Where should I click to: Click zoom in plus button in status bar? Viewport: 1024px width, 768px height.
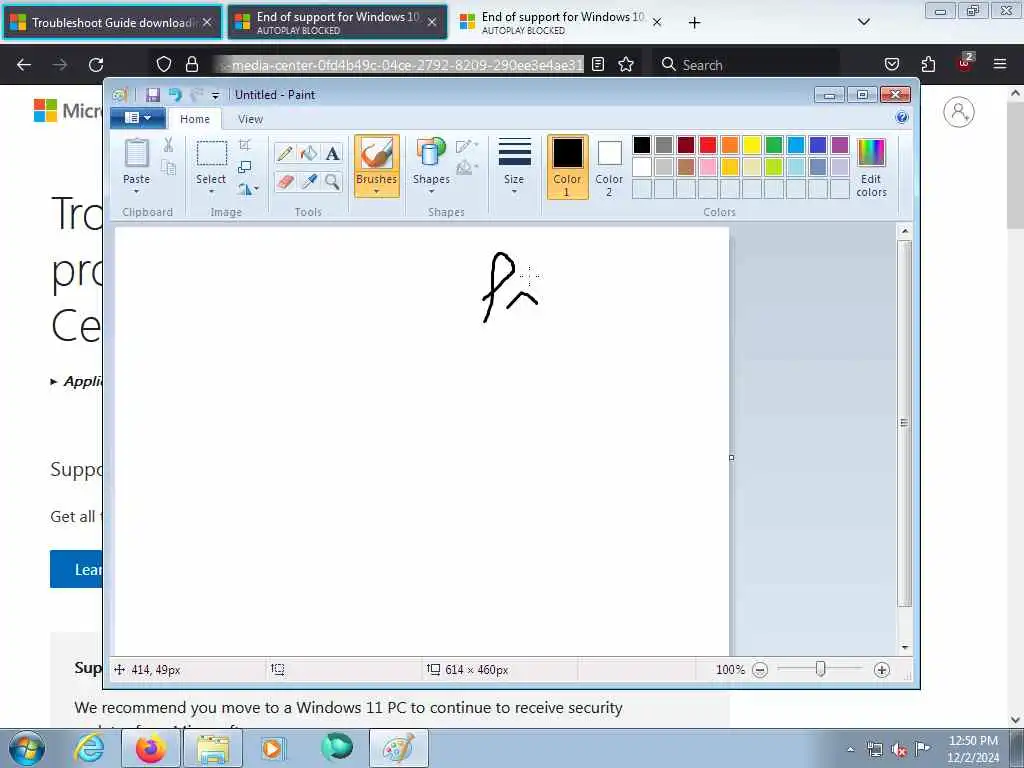point(882,670)
